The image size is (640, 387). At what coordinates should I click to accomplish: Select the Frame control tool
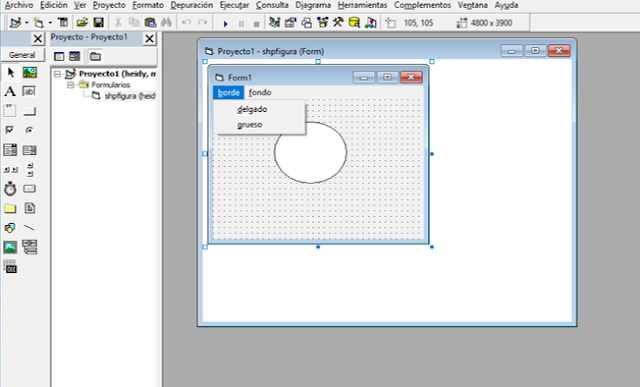coord(10,111)
